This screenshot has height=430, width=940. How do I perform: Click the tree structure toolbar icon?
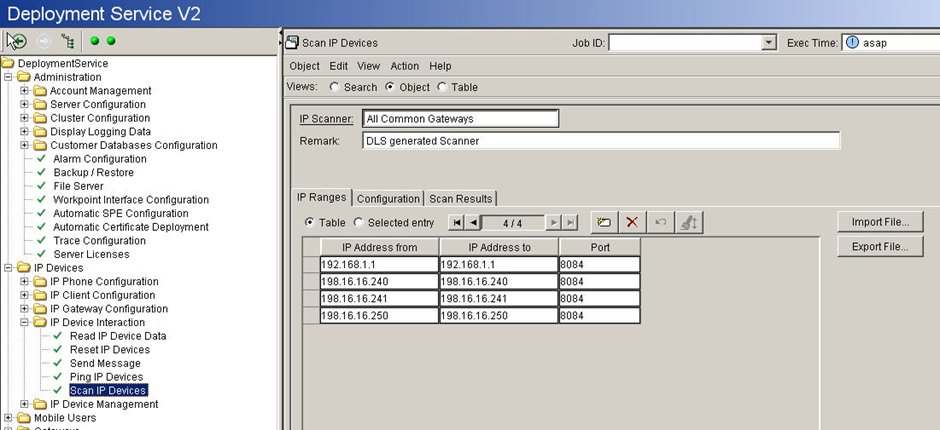coord(68,41)
